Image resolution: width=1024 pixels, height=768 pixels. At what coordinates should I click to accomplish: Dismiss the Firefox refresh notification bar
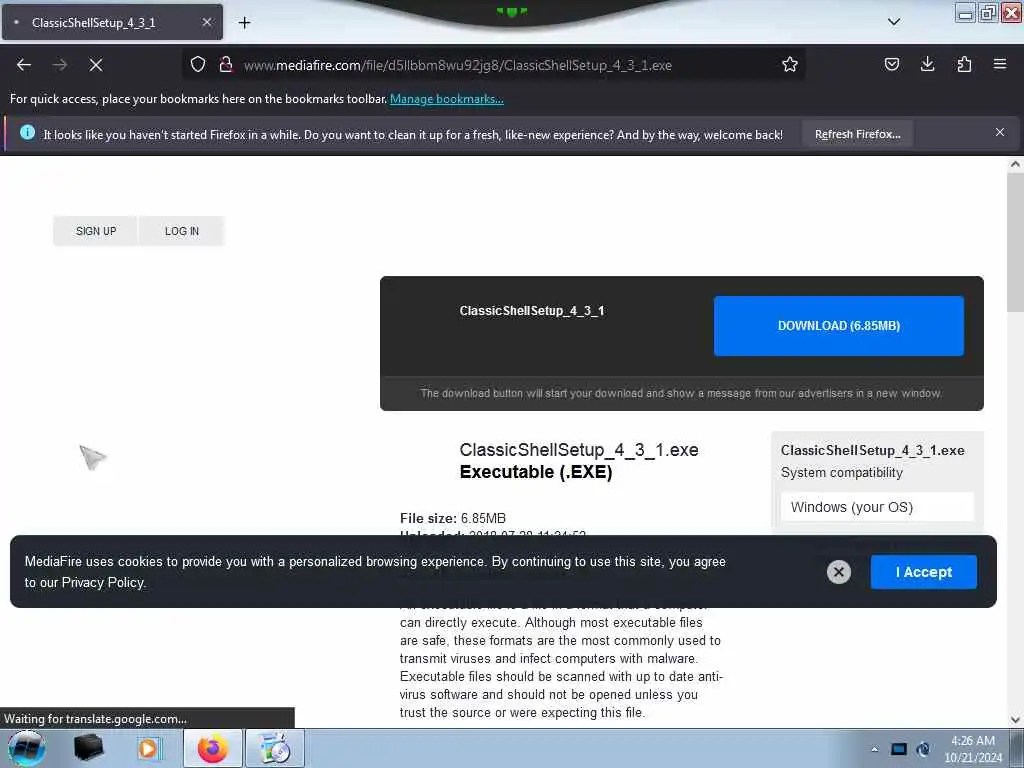[x=1000, y=133]
